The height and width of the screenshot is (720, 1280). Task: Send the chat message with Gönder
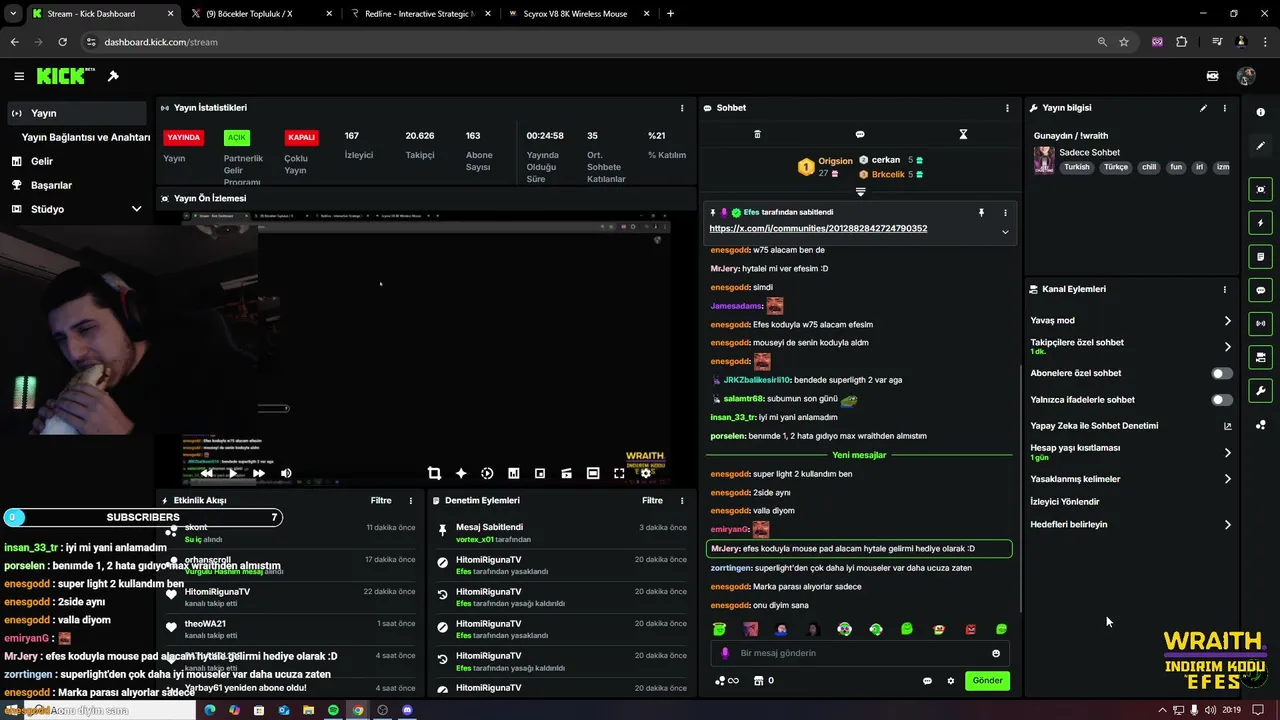pyautogui.click(x=987, y=681)
